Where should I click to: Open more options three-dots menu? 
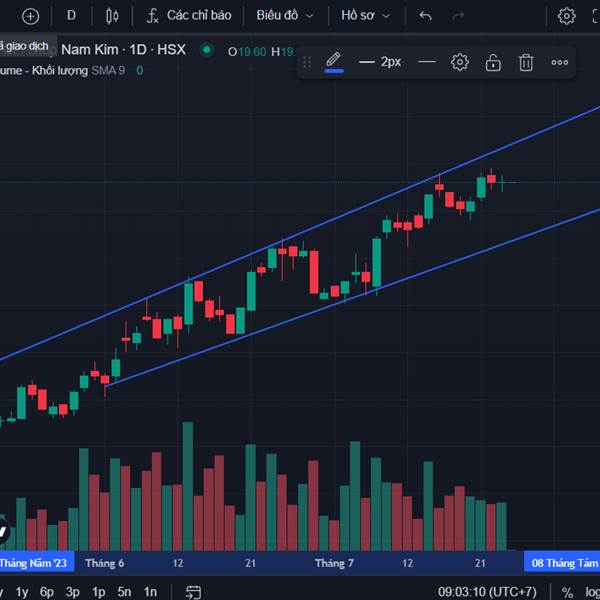coord(559,62)
